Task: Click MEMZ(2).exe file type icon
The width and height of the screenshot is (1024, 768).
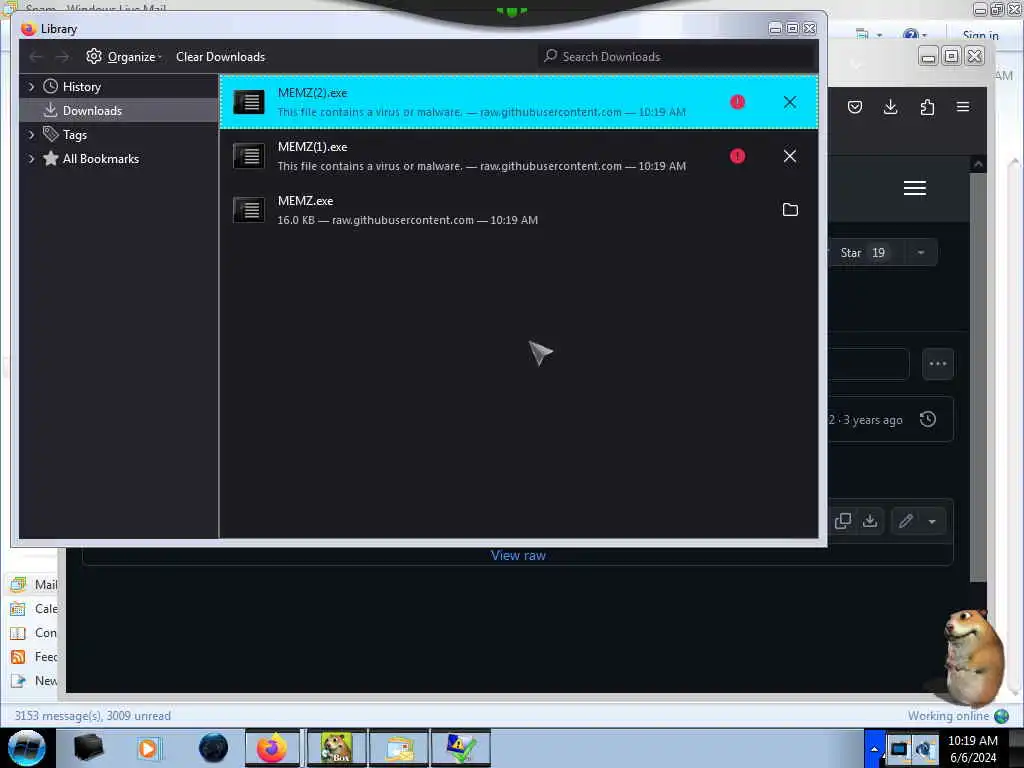Action: pyautogui.click(x=249, y=102)
